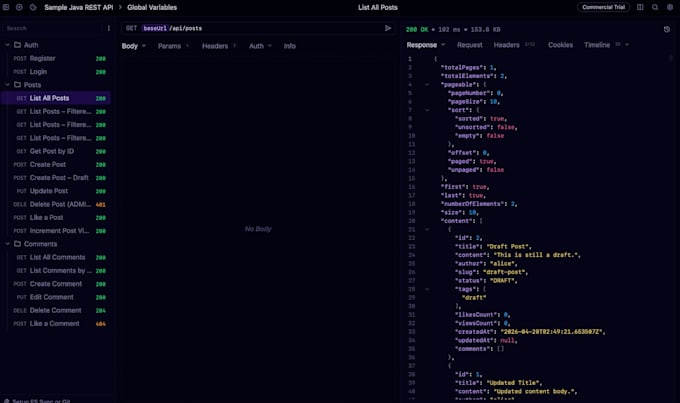Open response history clock icon
Screen dimensions: 680x403
point(667,29)
